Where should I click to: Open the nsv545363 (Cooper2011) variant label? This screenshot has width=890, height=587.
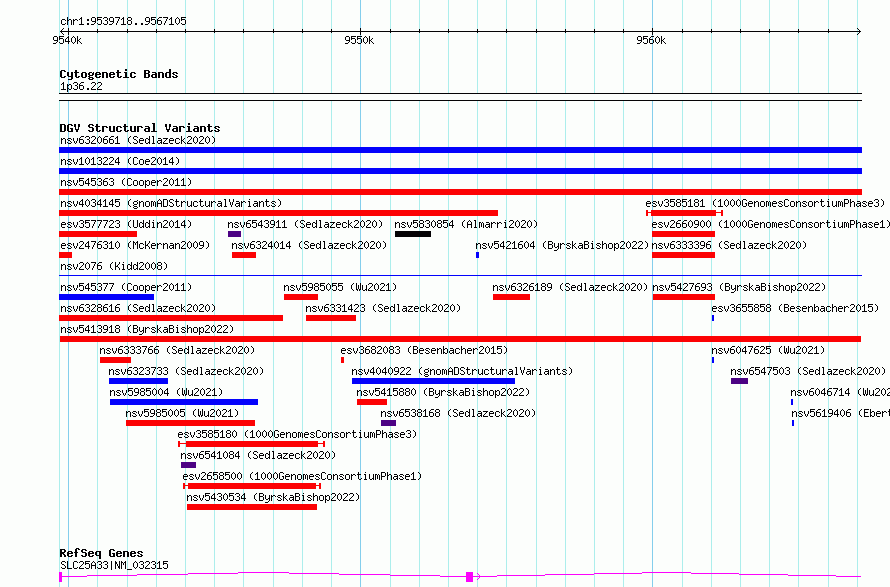click(126, 182)
